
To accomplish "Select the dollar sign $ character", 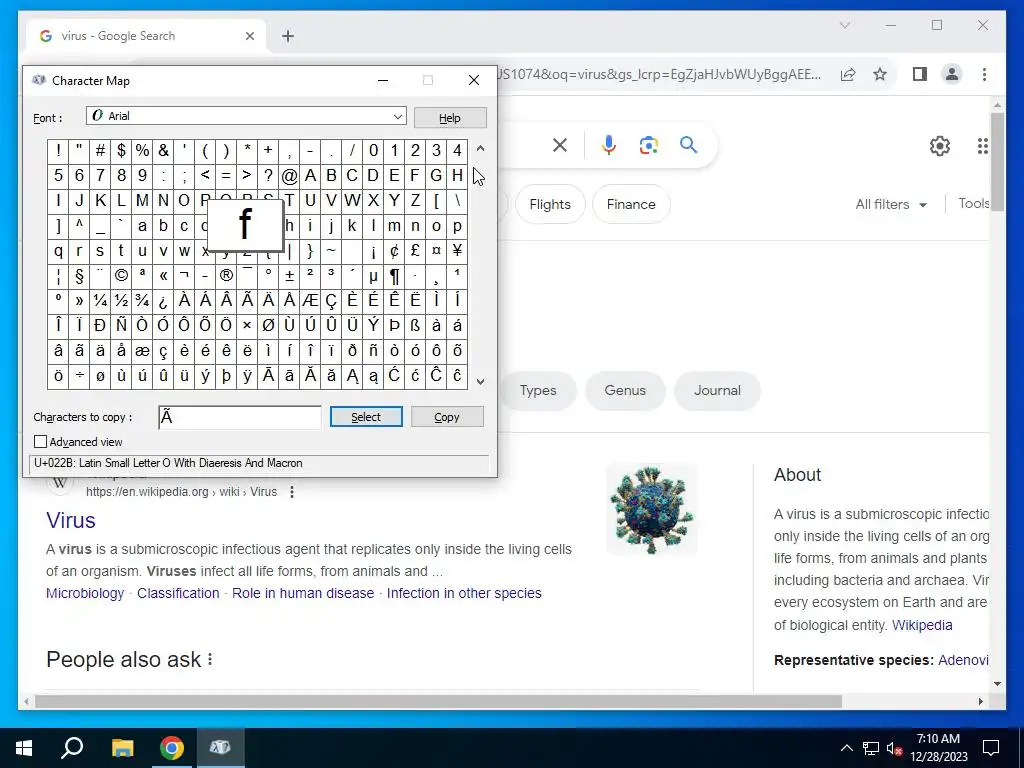I will coord(121,150).
